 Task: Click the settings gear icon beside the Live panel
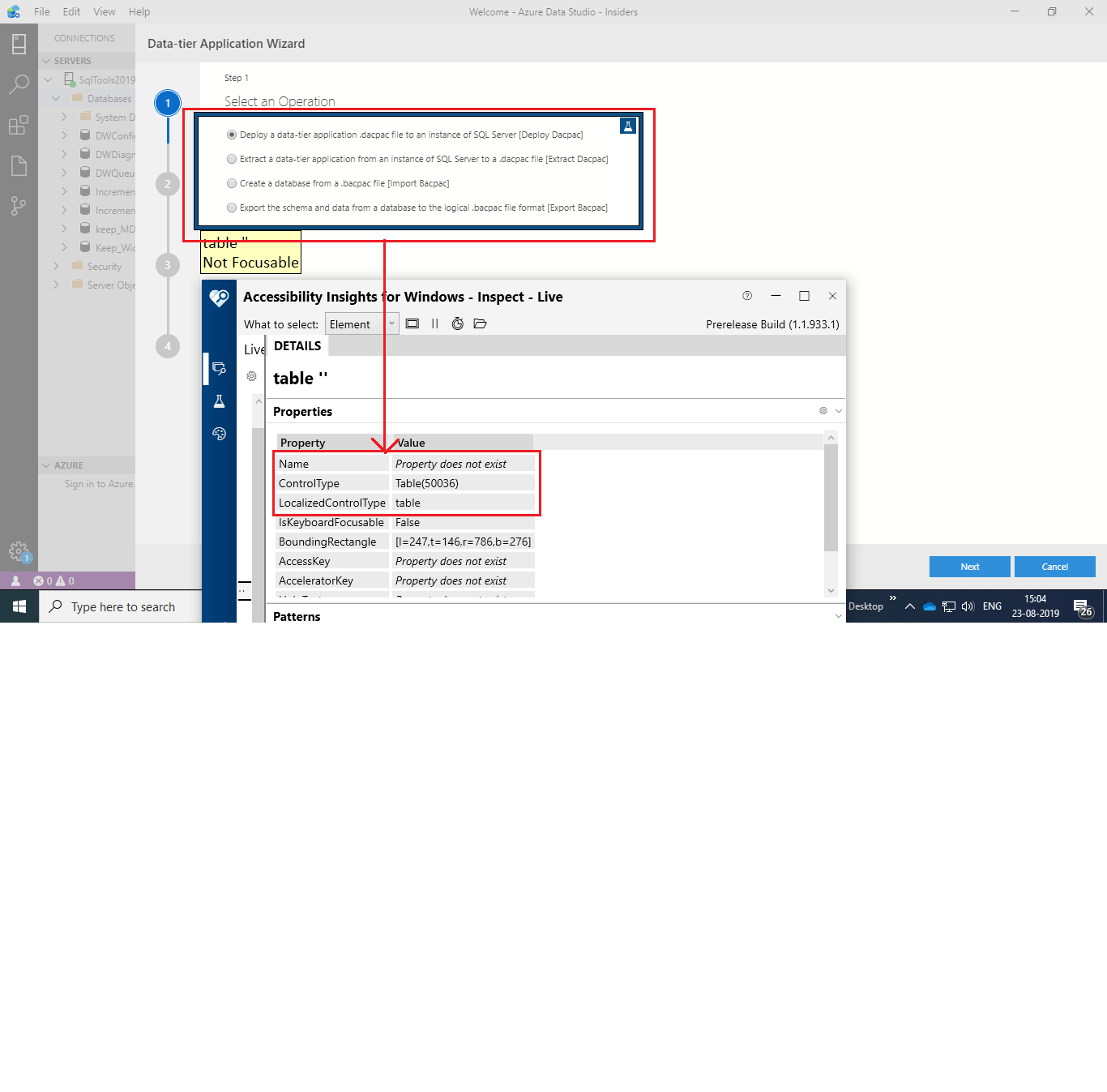251,375
